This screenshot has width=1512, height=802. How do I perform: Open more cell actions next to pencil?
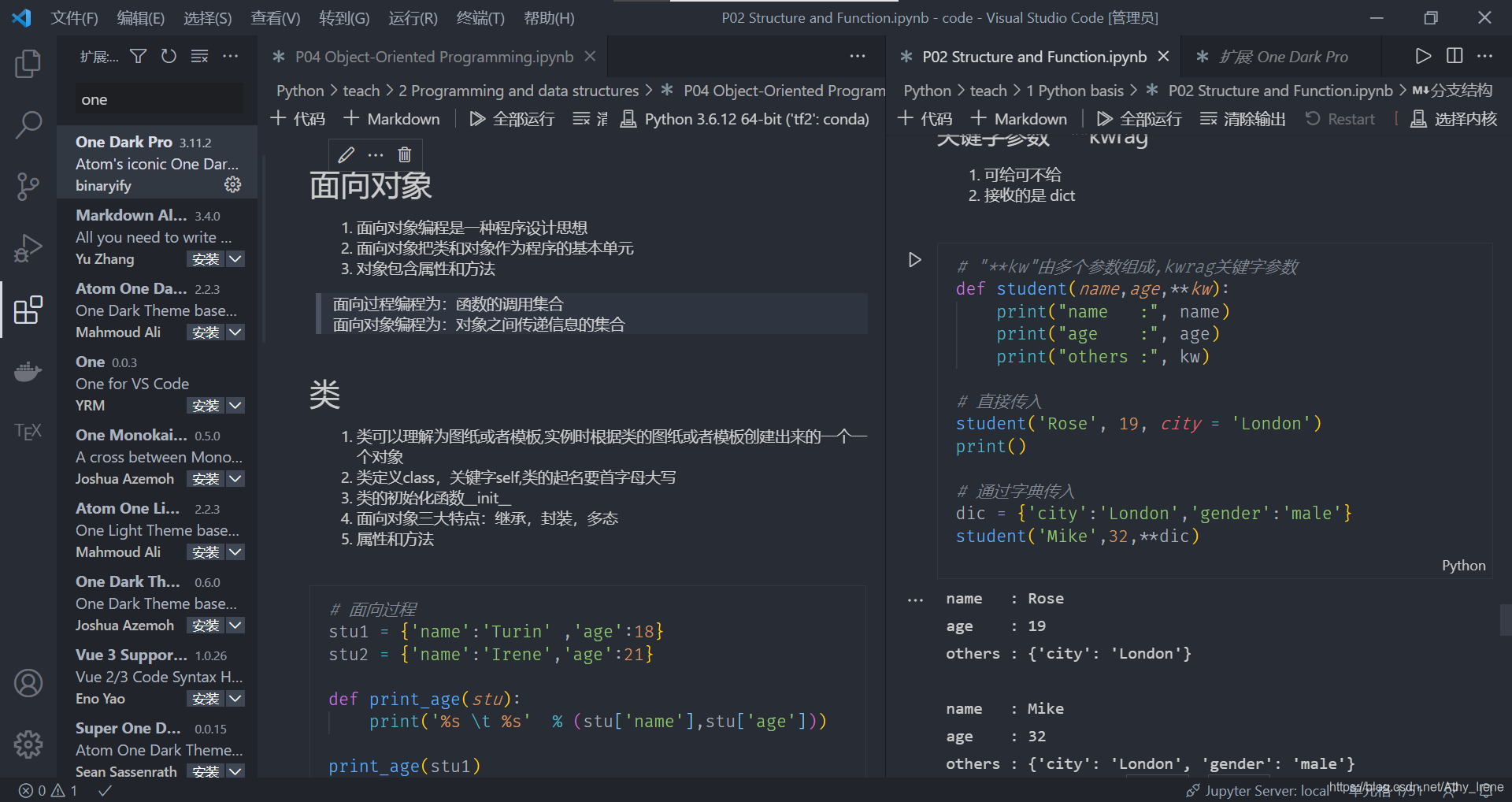[376, 154]
